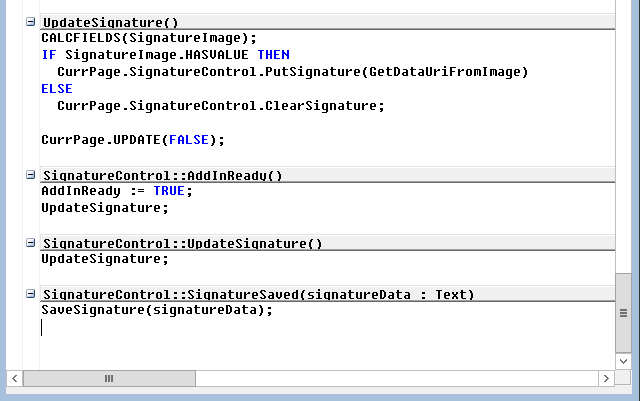Screen dimensions: 640x401
Task: Collapse the UpdateSignature() function block
Action: click(31, 21)
